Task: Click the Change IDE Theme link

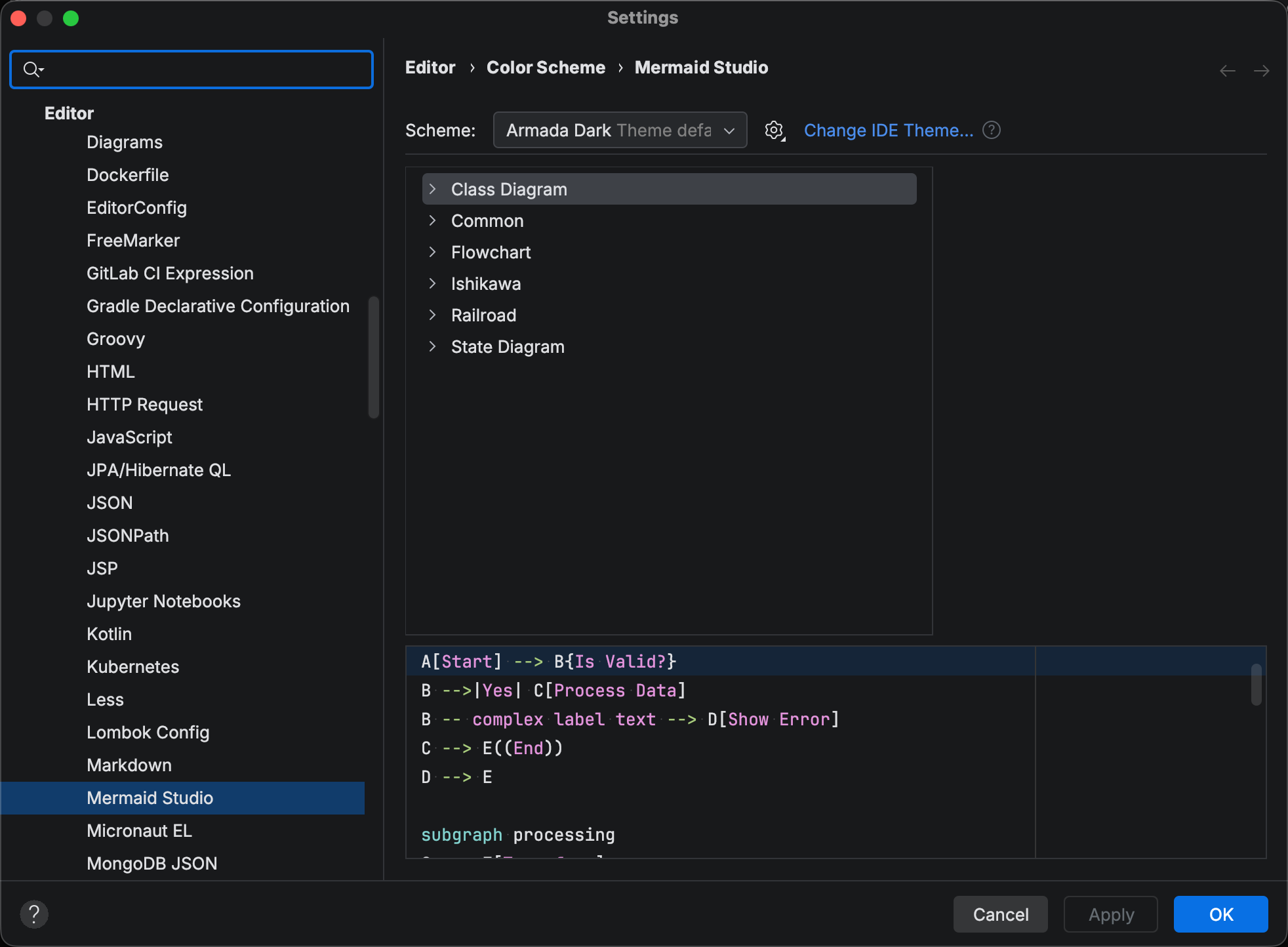Action: coord(888,131)
